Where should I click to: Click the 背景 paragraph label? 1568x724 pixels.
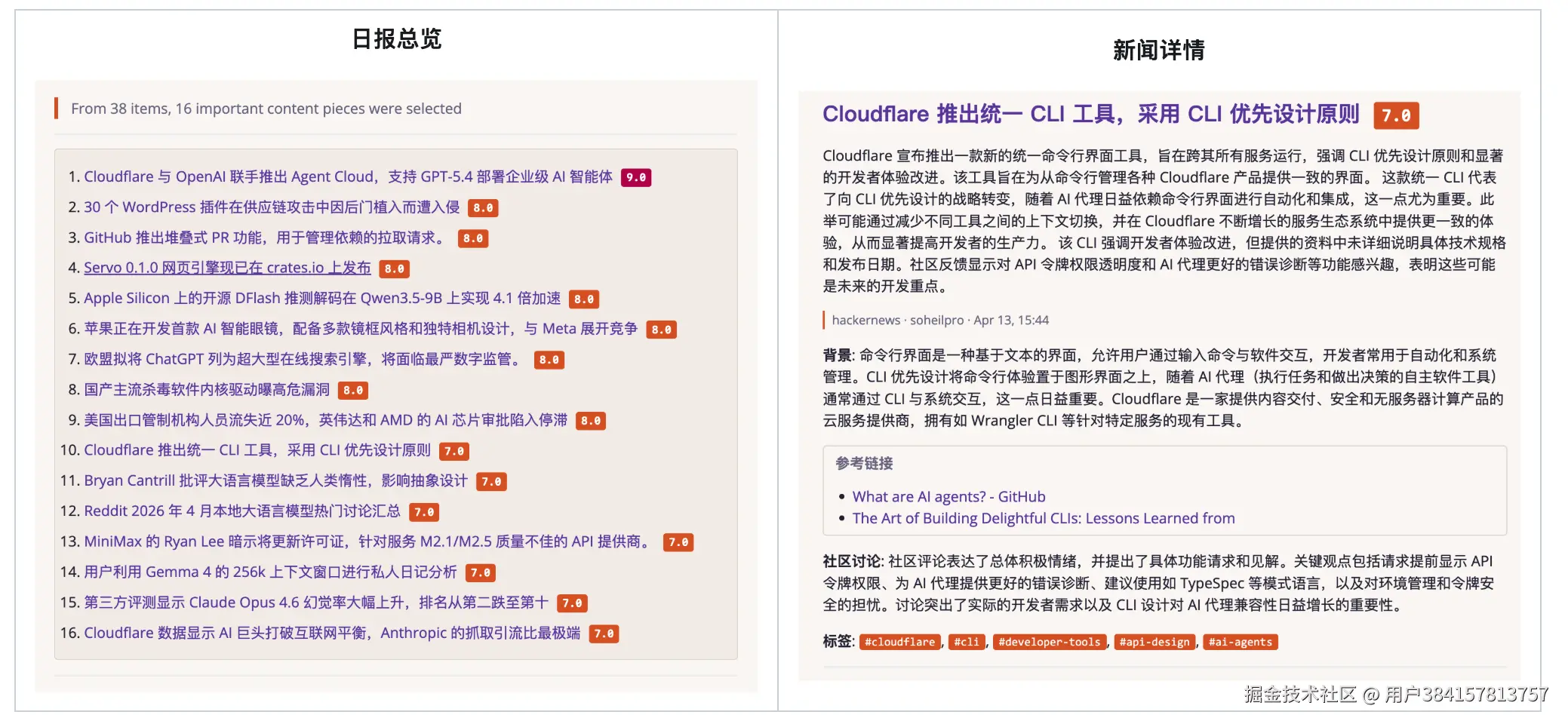click(x=838, y=355)
